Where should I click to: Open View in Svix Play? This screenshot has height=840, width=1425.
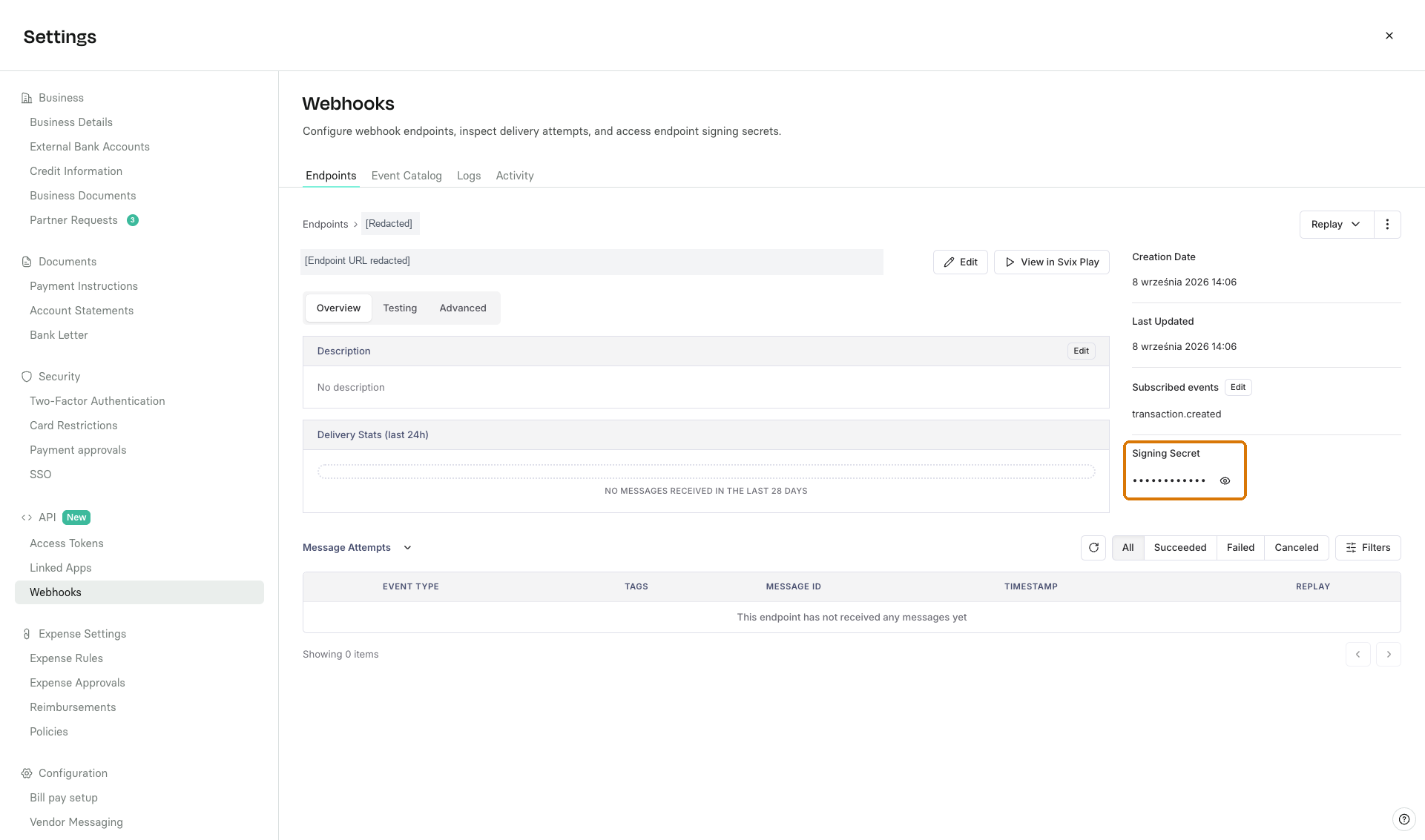click(x=1052, y=262)
